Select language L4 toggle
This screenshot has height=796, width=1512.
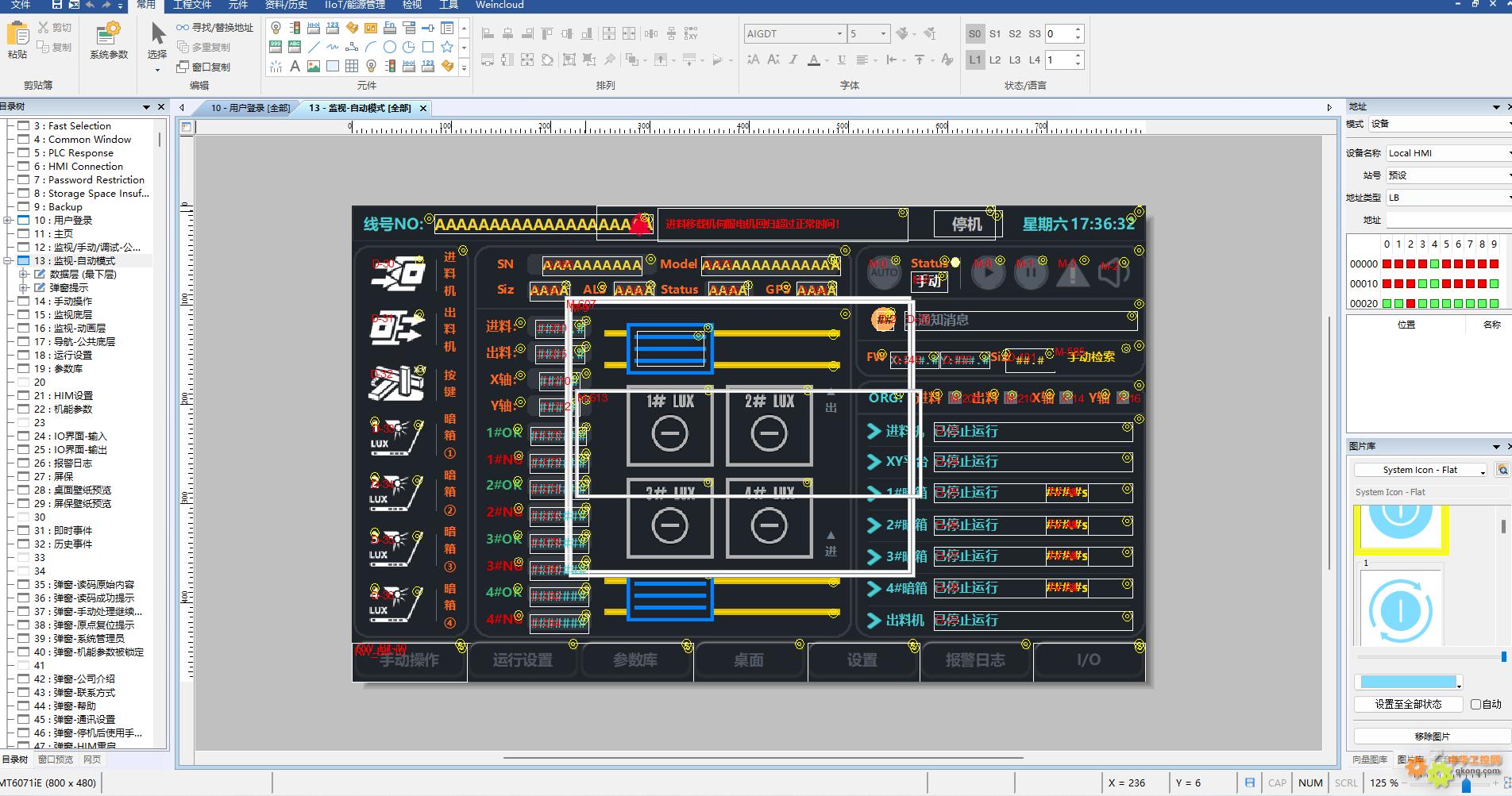pos(1035,60)
